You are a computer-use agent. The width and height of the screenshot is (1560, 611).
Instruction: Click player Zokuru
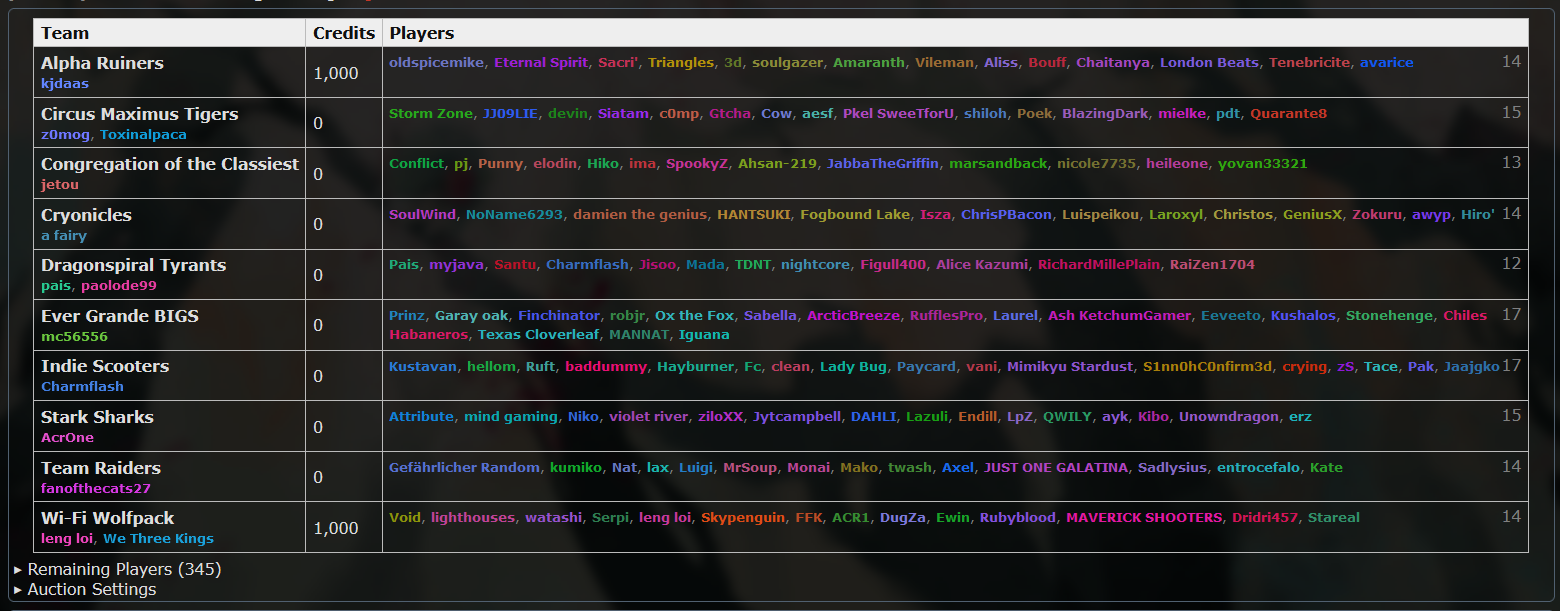1377,215
